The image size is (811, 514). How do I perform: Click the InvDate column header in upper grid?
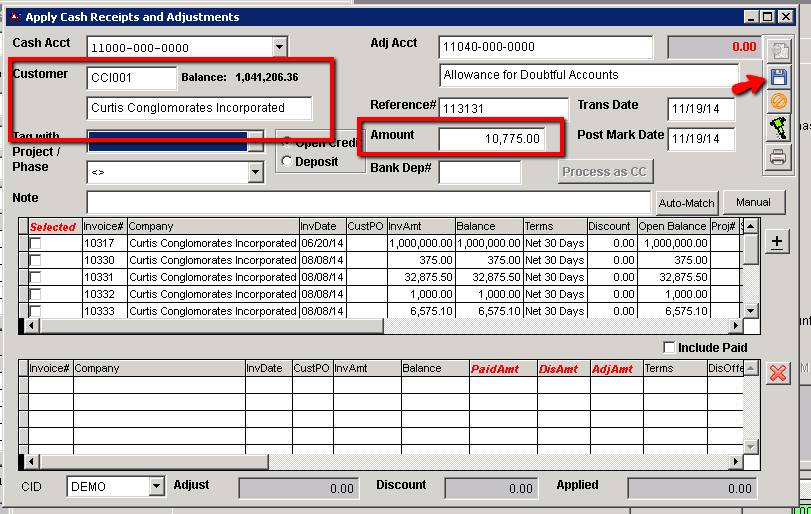320,227
